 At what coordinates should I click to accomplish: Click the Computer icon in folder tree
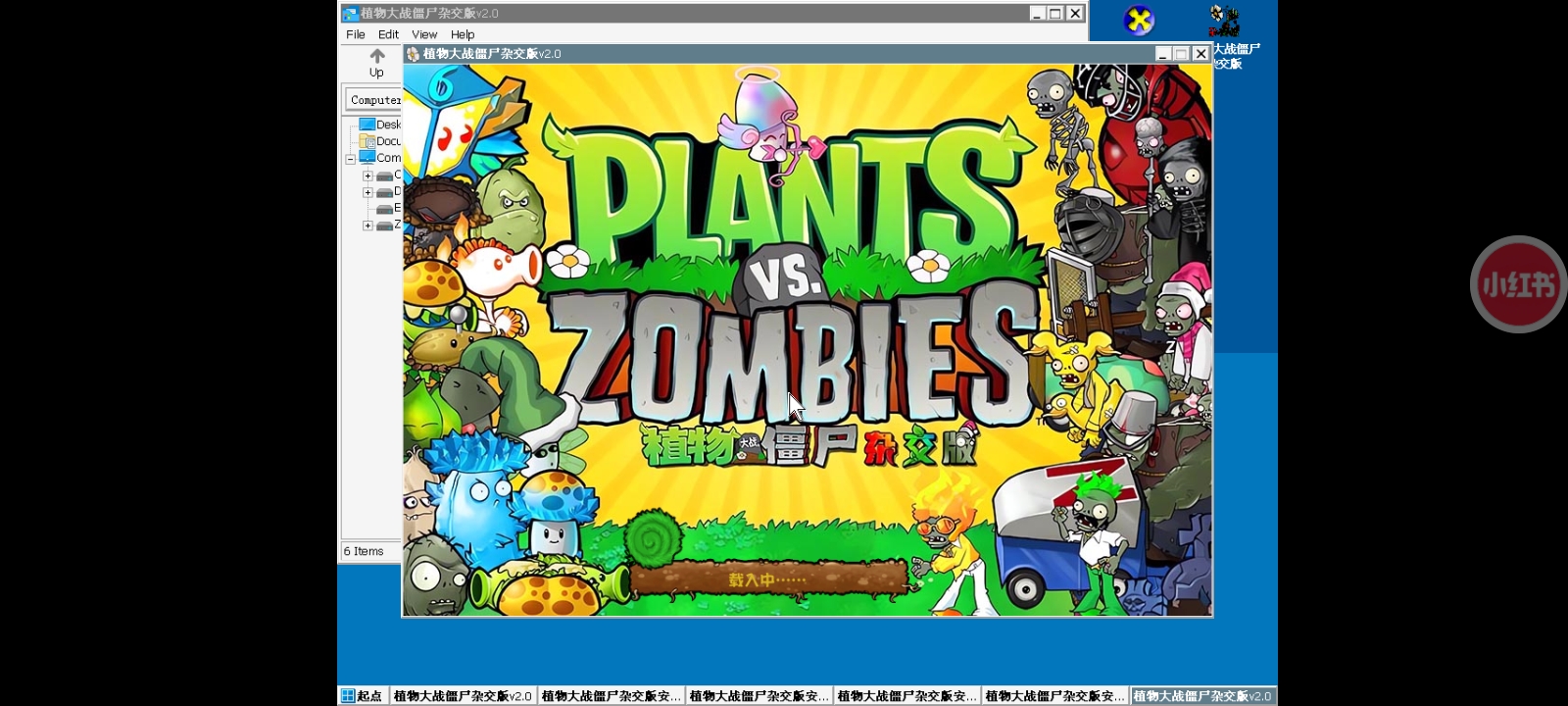(x=367, y=158)
